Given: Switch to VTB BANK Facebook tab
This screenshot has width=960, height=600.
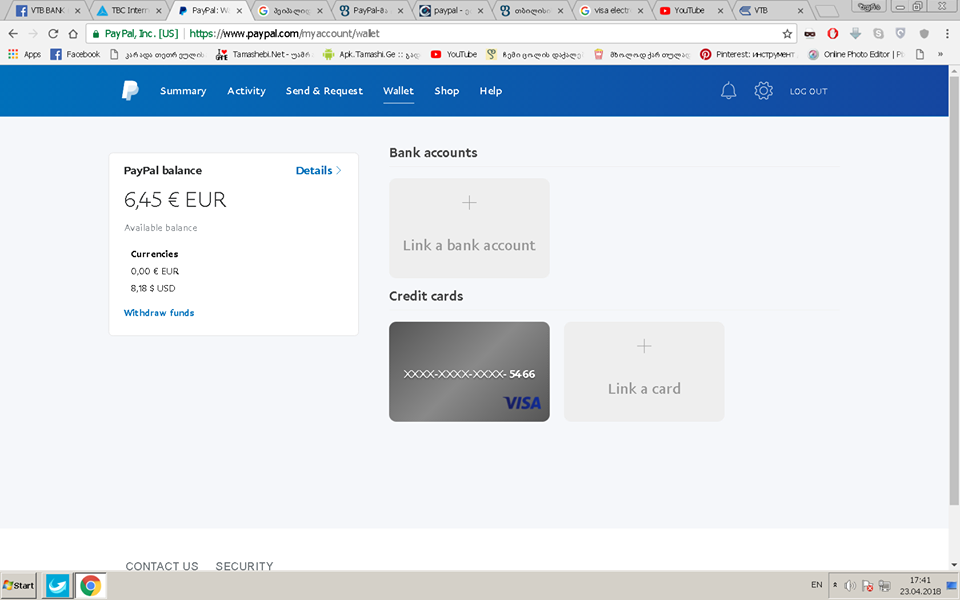Looking at the screenshot, I should (48, 10).
